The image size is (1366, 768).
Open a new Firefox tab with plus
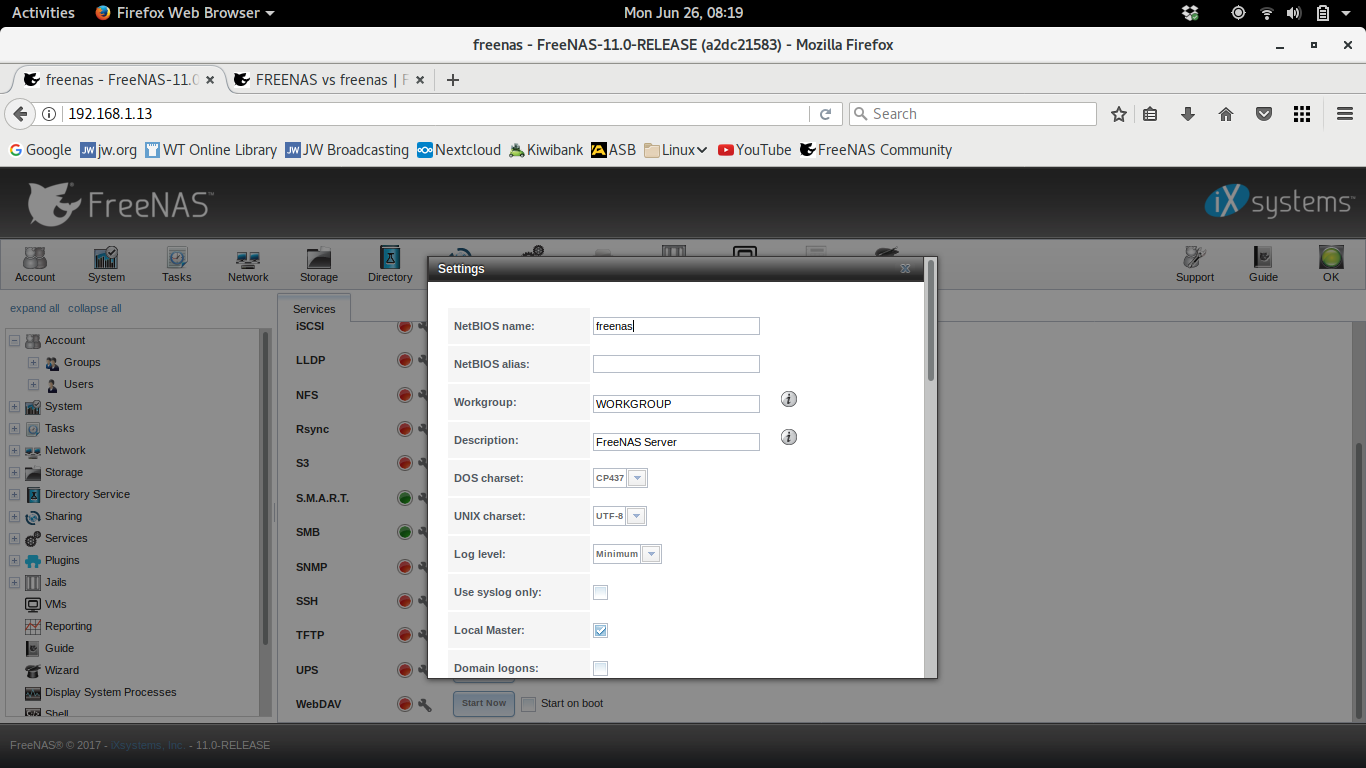click(x=453, y=80)
